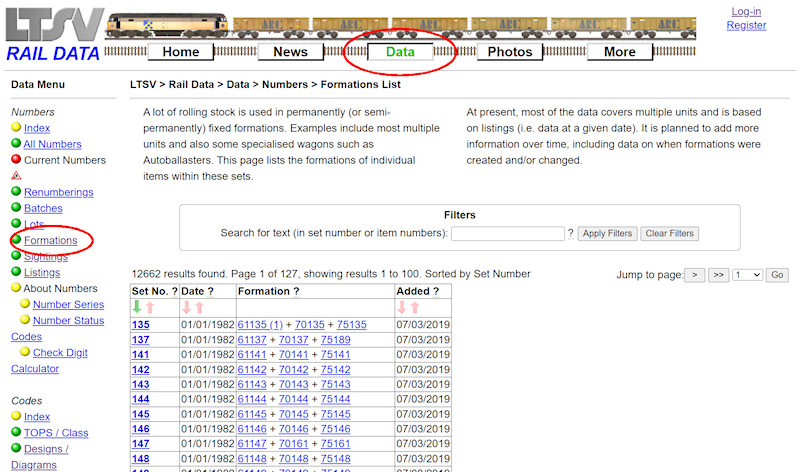
Task: Jump to last page with >> button
Action: [718, 275]
